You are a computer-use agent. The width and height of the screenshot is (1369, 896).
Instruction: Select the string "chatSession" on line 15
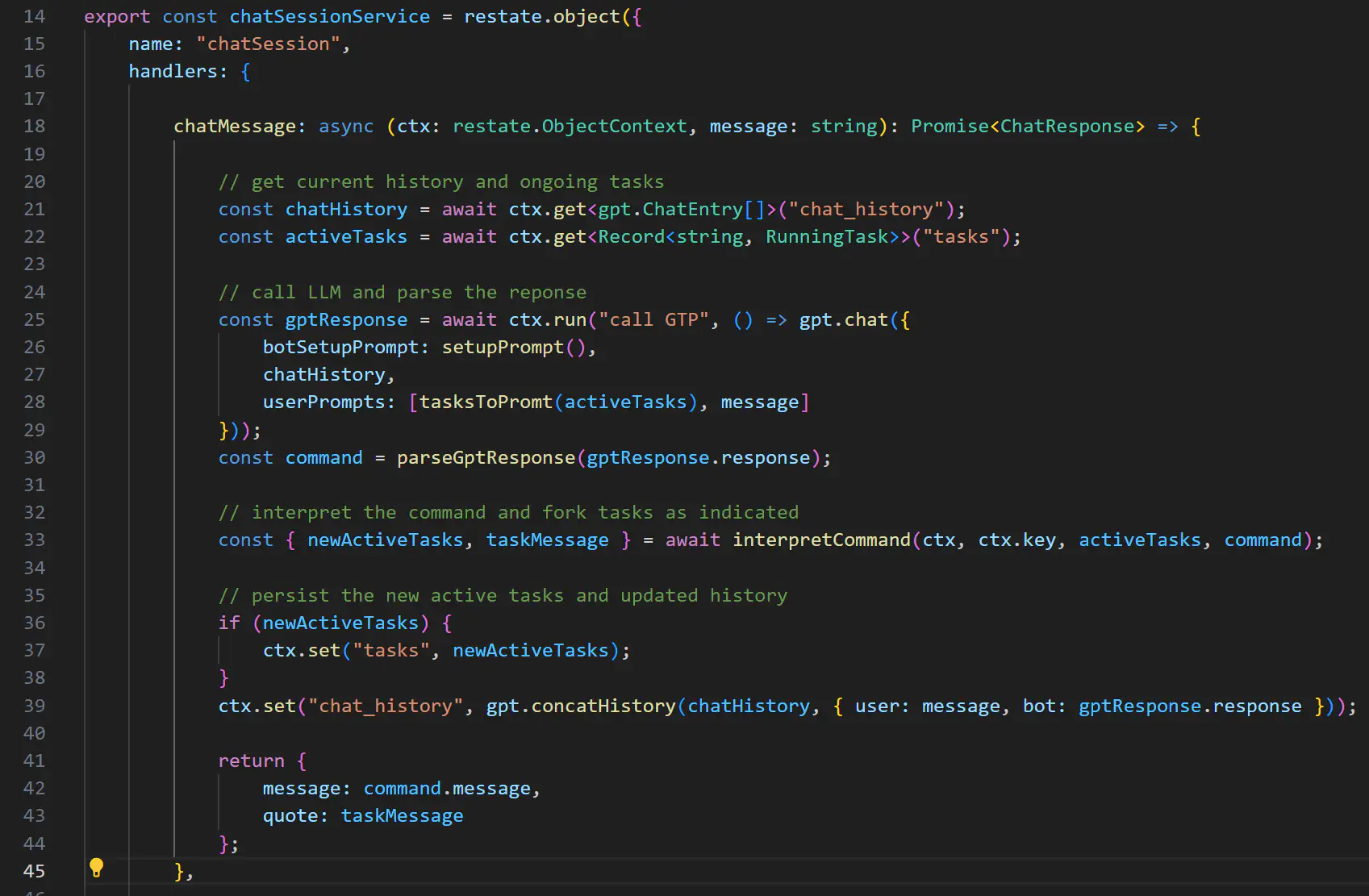269,44
